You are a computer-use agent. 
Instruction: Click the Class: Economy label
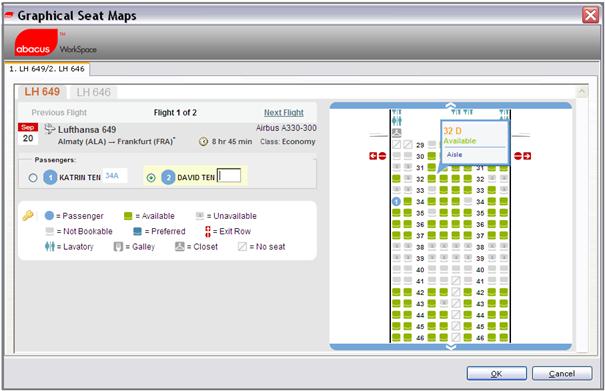pos(287,142)
